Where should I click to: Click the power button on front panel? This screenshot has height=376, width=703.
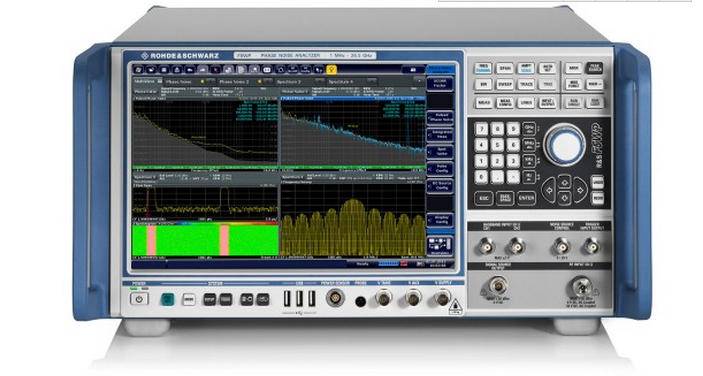[139, 299]
